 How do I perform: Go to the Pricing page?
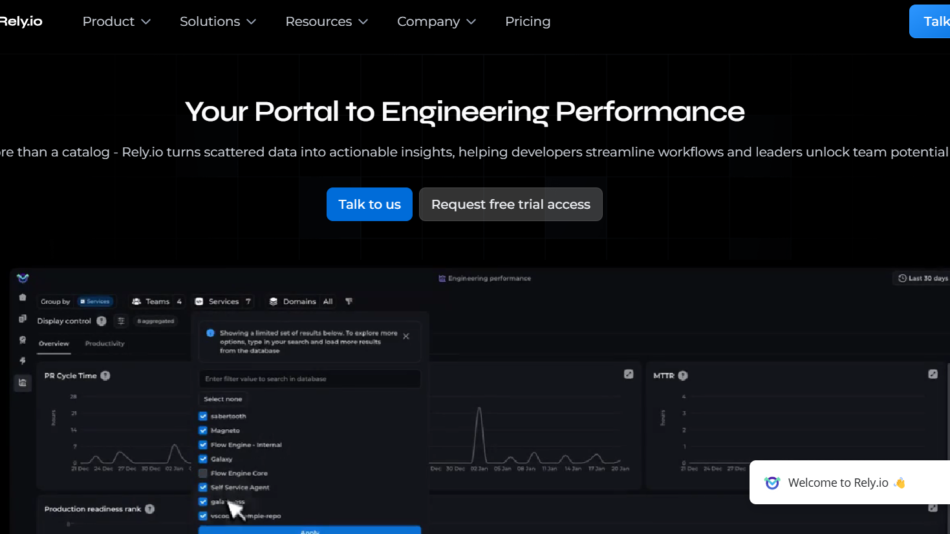click(528, 22)
